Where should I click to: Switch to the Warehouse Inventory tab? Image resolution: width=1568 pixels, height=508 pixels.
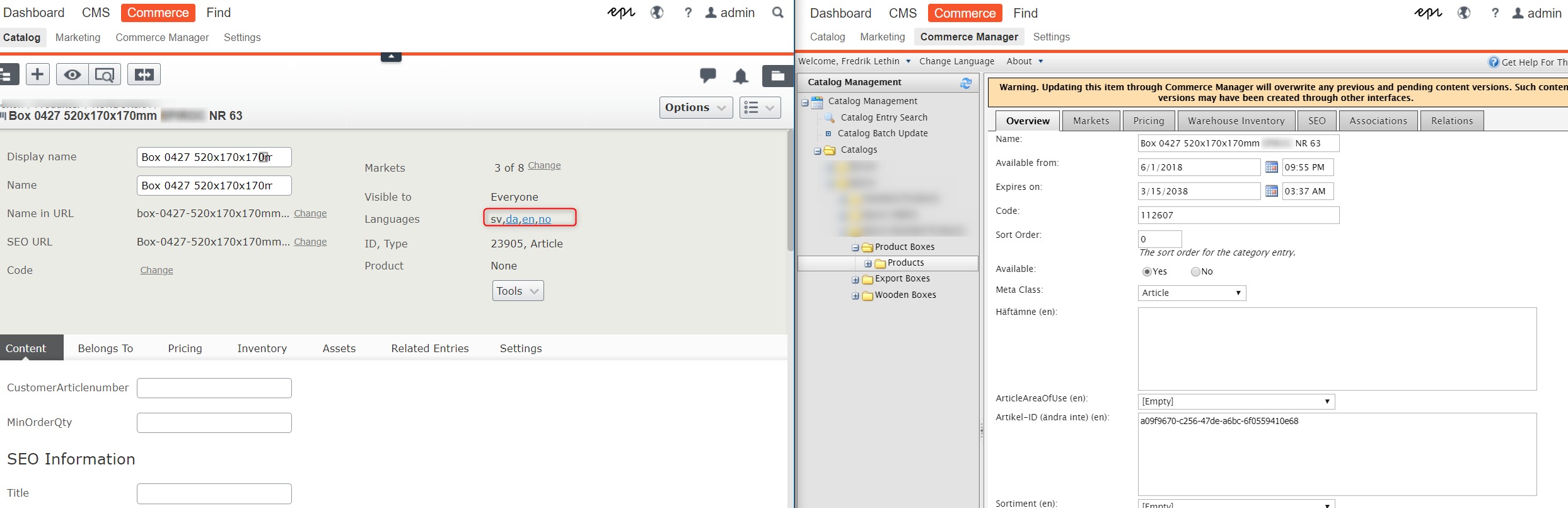(1236, 121)
